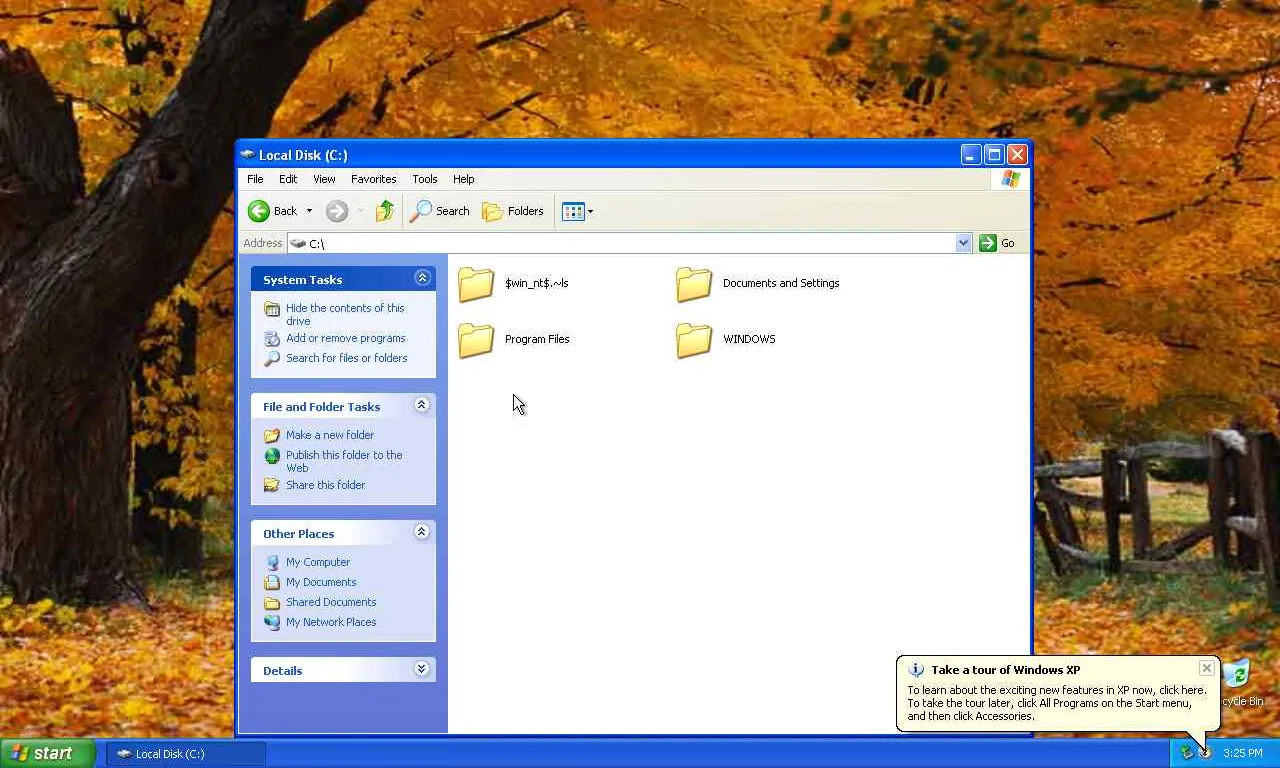This screenshot has width=1280, height=768.
Task: Open the 'Shared Documents' link text
Action: click(x=331, y=603)
